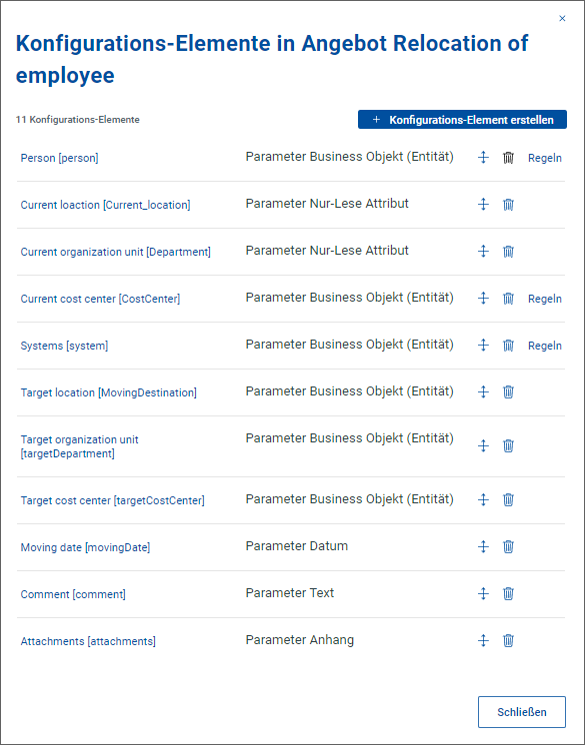The image size is (585, 745).
Task: Click move icon for Target cost center row
Action: 483,499
